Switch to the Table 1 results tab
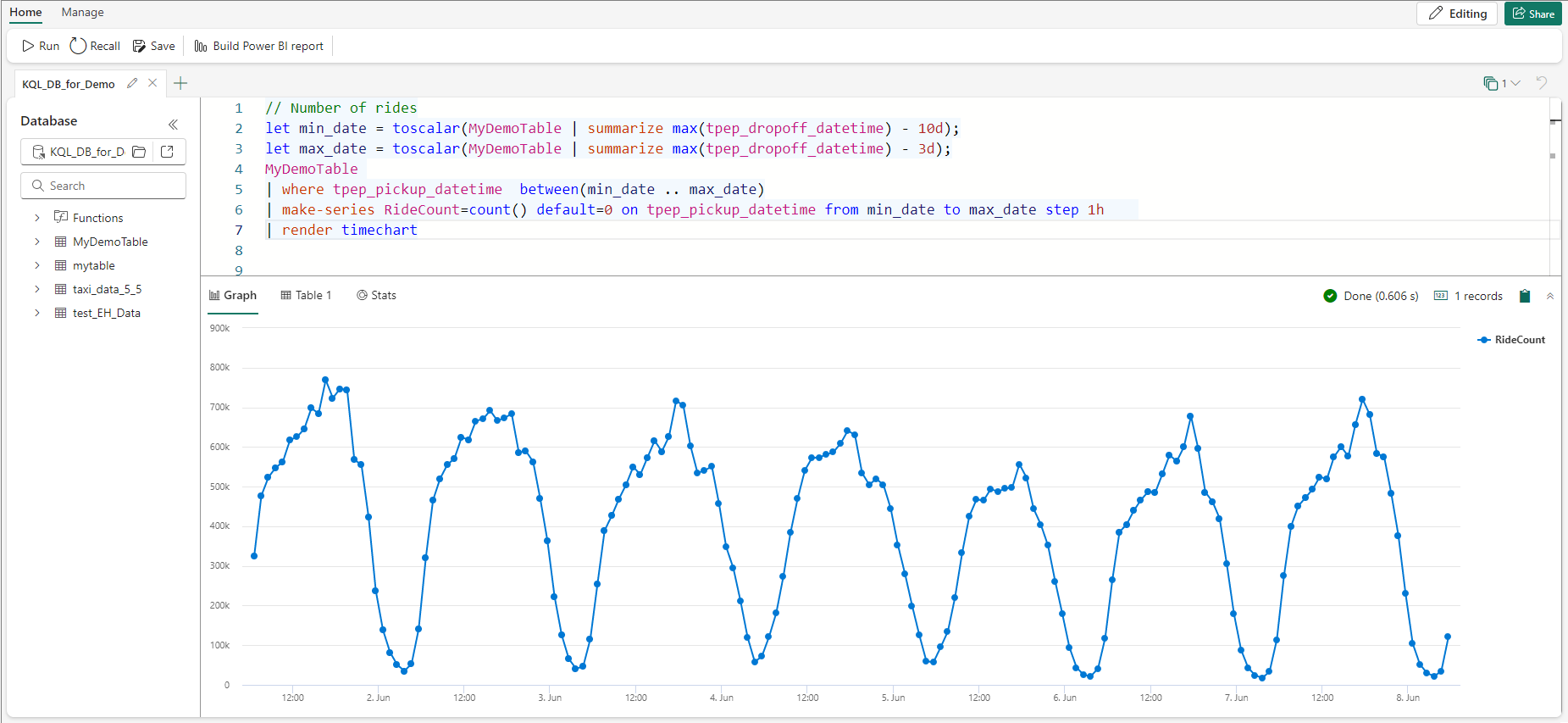The width and height of the screenshot is (1568, 723). point(306,295)
